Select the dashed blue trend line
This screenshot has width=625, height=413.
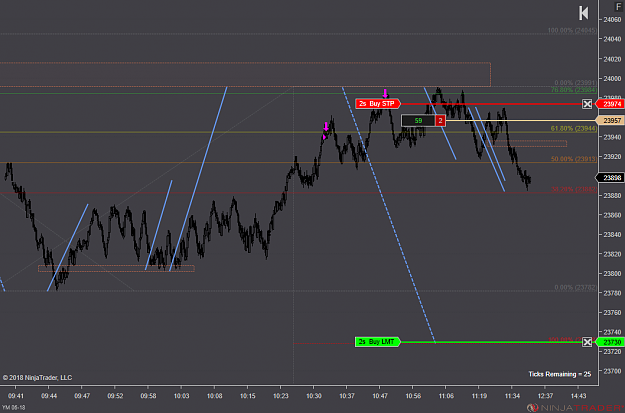tap(389, 214)
